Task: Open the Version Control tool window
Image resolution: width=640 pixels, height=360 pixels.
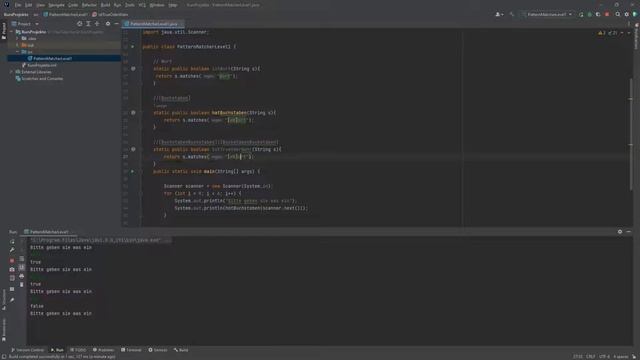Action: pyautogui.click(x=27, y=350)
